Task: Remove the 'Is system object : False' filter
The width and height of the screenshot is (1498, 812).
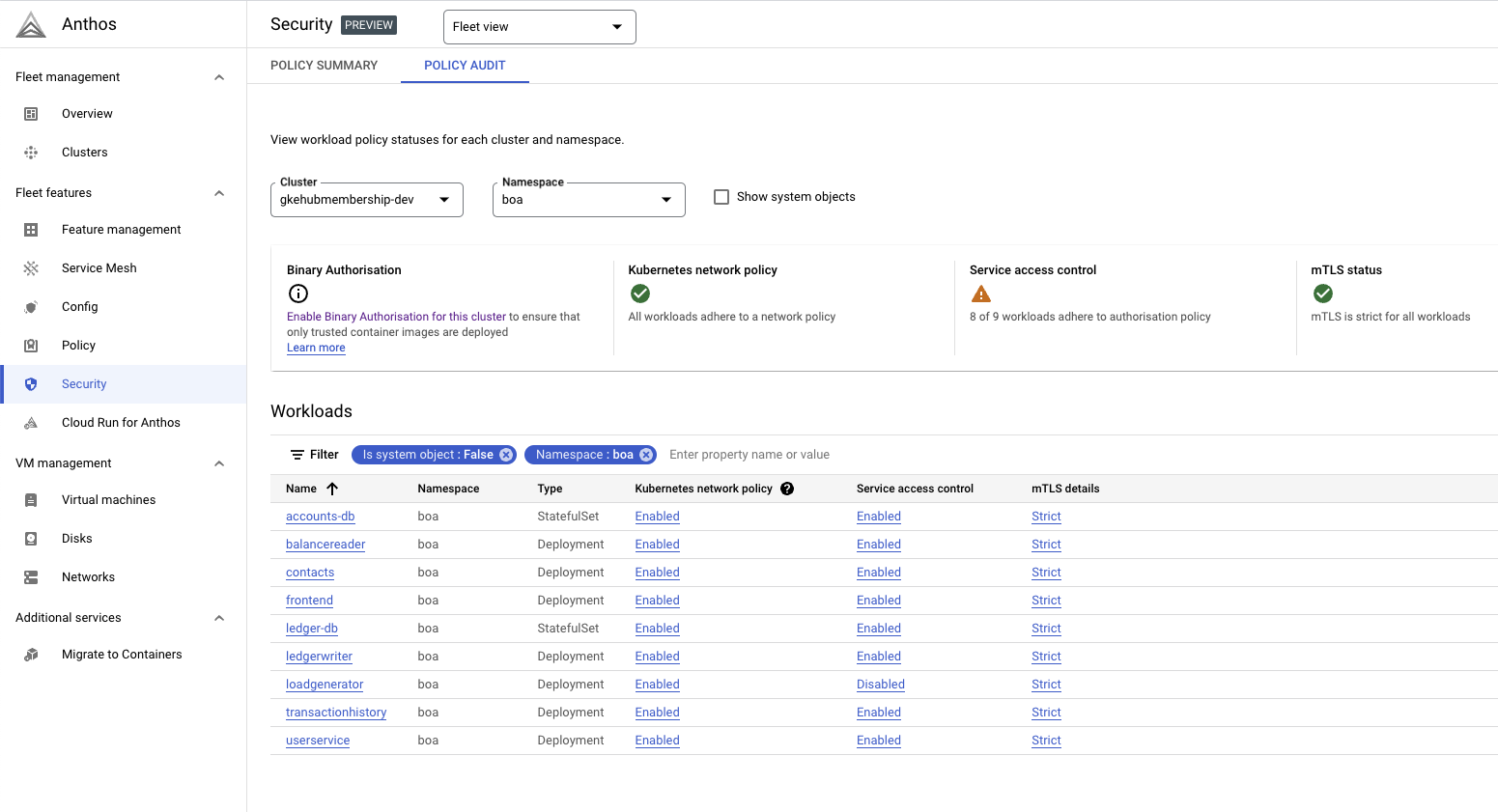Action: [506, 454]
